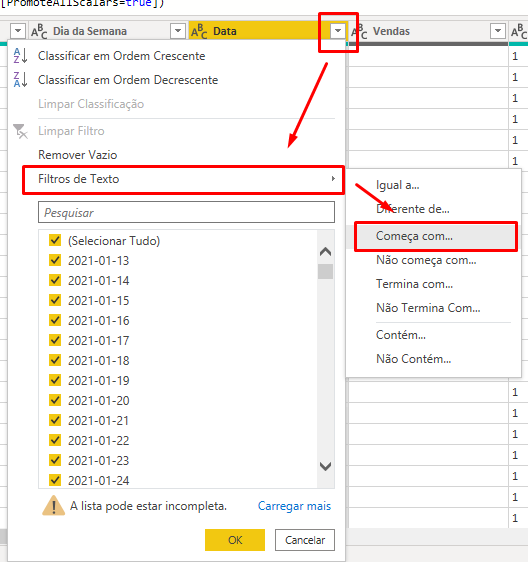Click the date list scrollbar thumb
528x562 pixels.
pyautogui.click(x=325, y=271)
